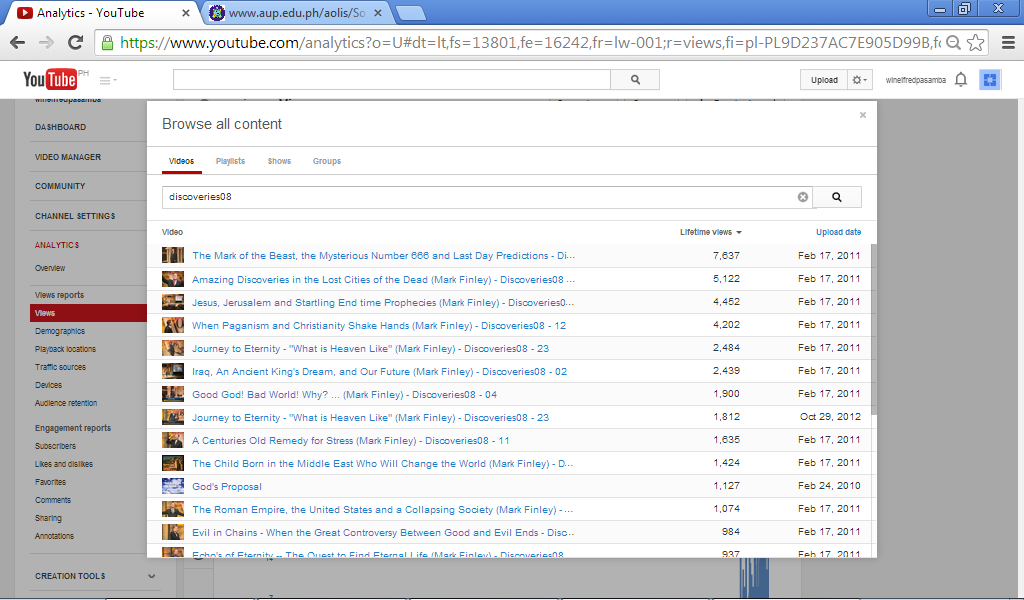
Task: Click the dialog search magnifier button
Action: (x=837, y=197)
